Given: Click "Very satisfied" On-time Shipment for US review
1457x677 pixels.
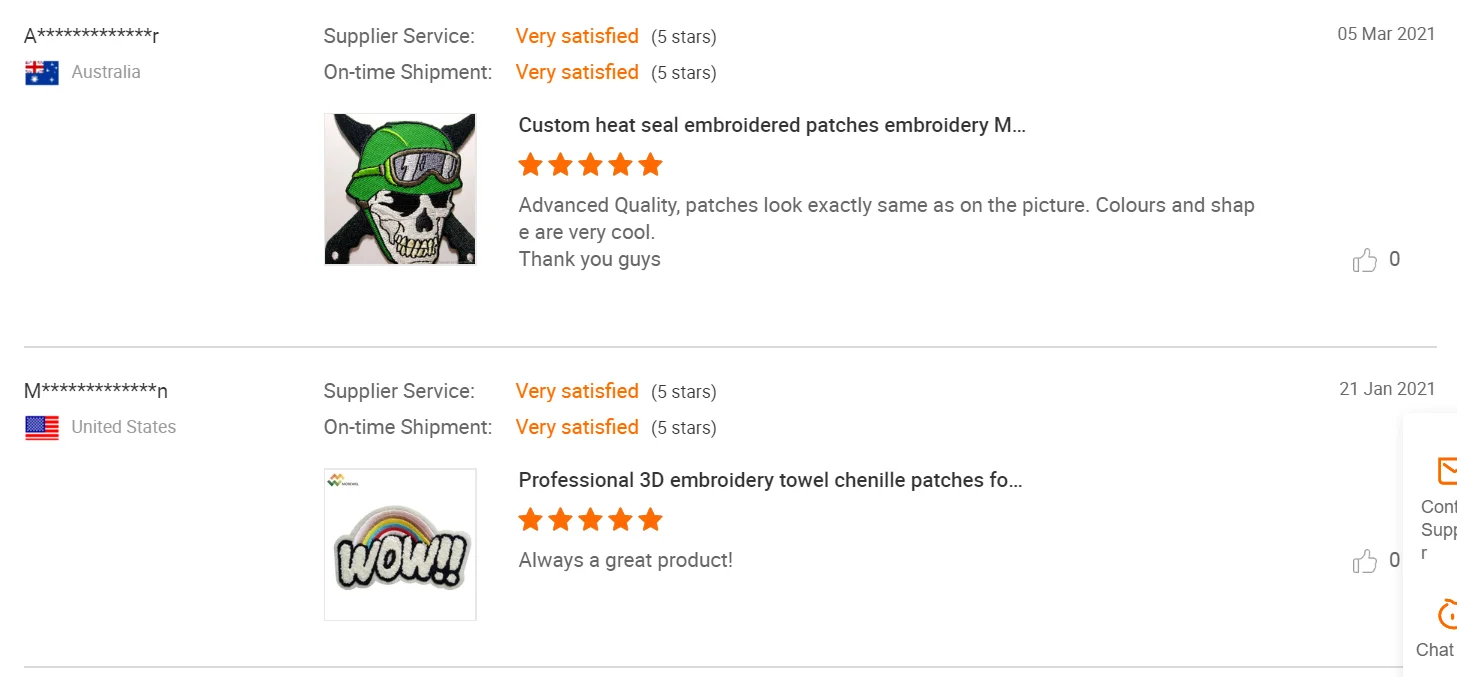Looking at the screenshot, I should click(x=577, y=427).
